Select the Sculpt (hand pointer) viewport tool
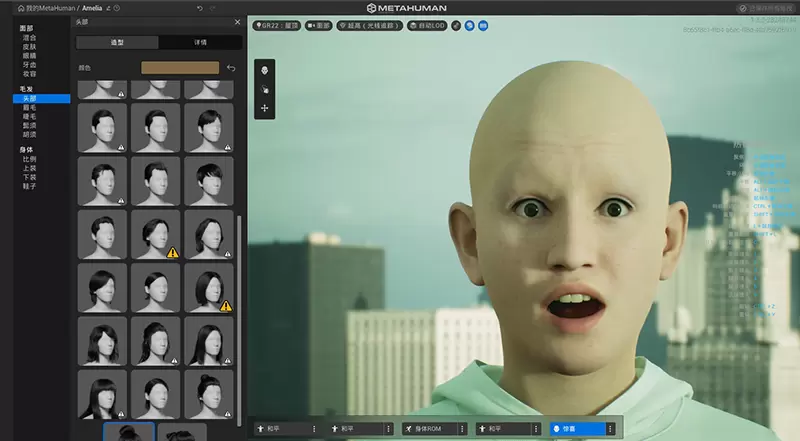The height and width of the screenshot is (441, 800). pos(264,89)
